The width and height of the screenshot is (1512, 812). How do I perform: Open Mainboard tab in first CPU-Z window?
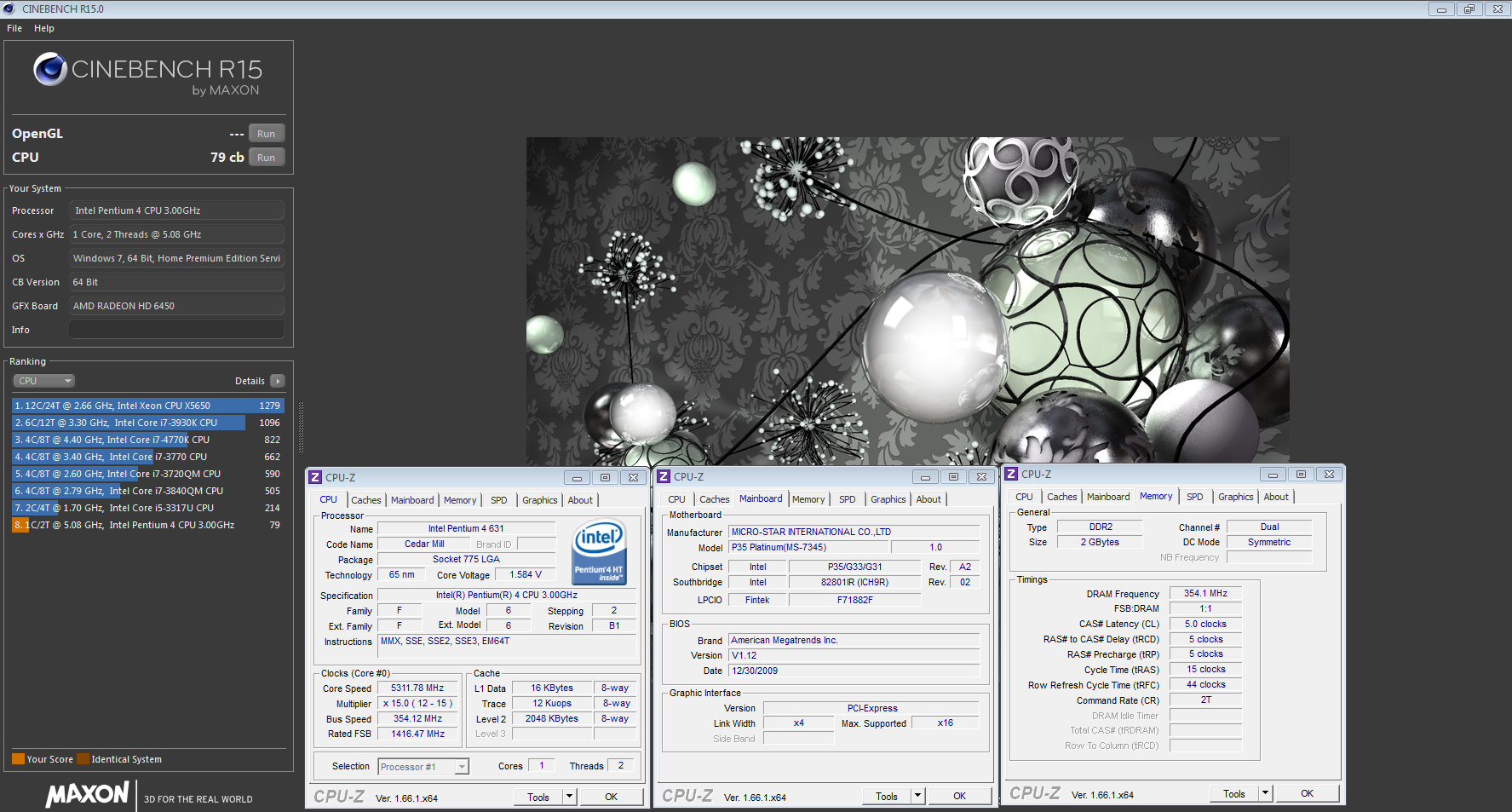tap(412, 500)
